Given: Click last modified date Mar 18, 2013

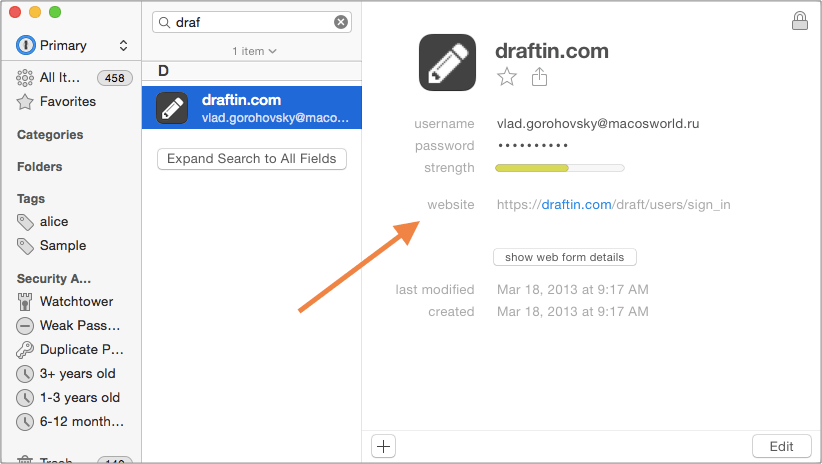Looking at the screenshot, I should click(x=572, y=289).
